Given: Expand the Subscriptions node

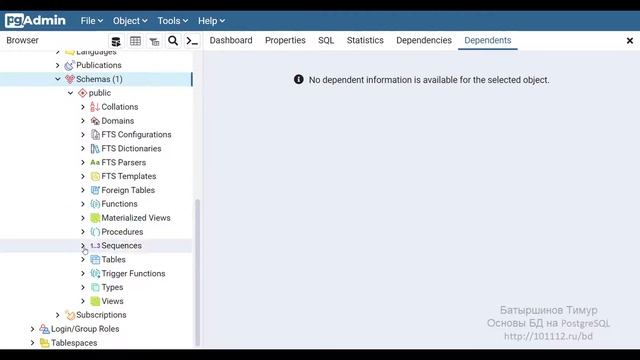Looking at the screenshot, I should pos(58,315).
